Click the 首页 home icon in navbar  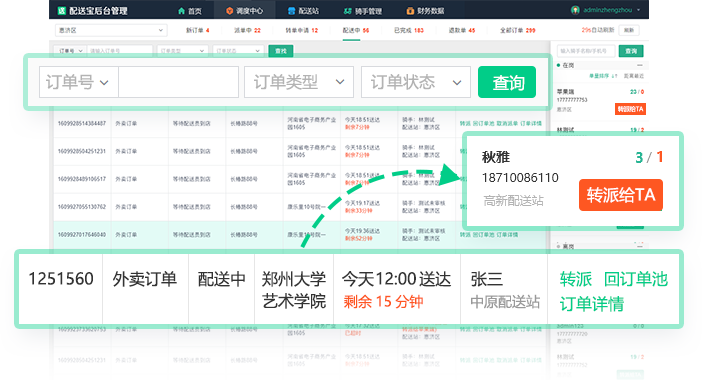click(181, 11)
